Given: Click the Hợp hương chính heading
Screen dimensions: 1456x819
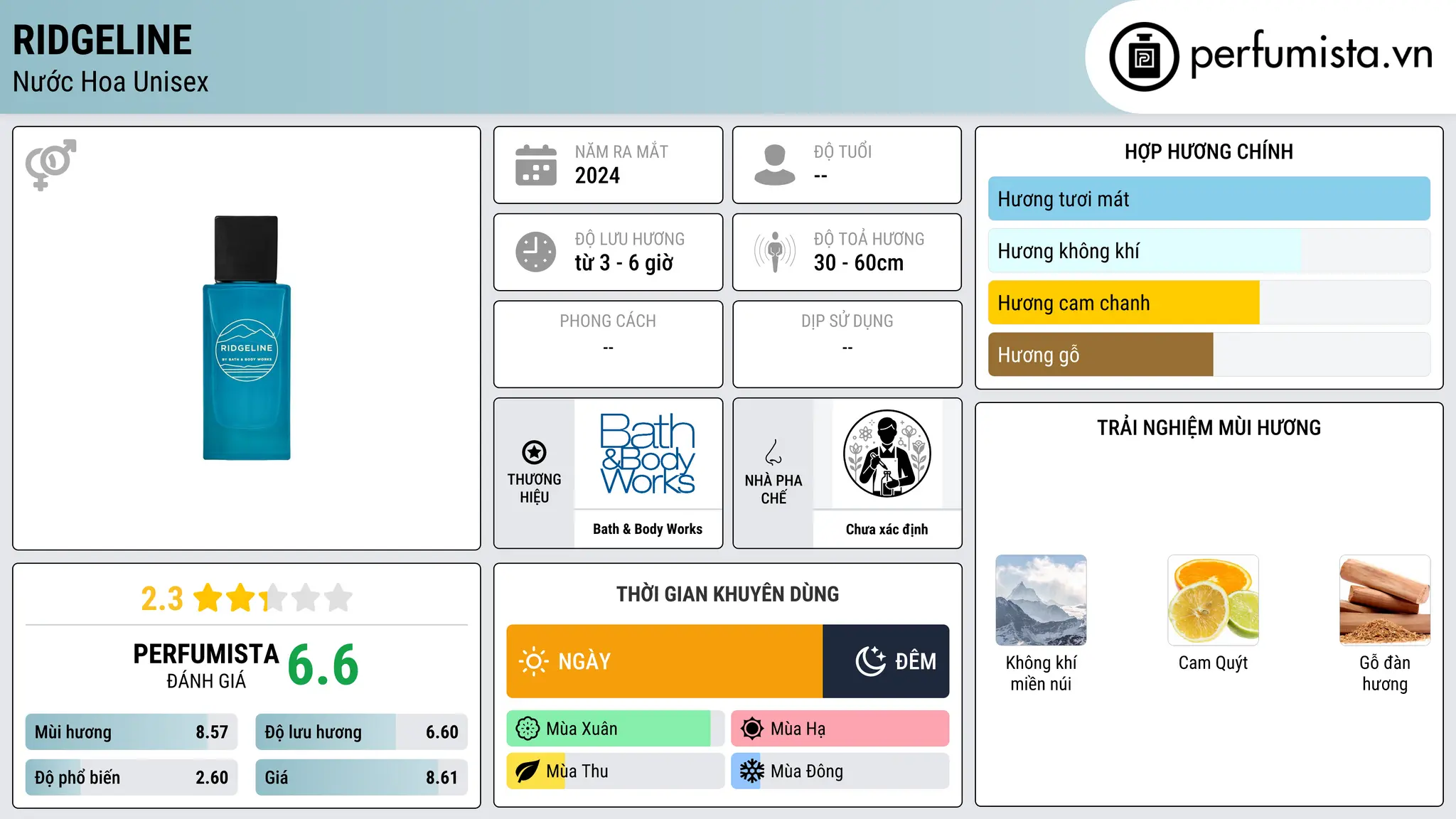Looking at the screenshot, I should tap(1209, 151).
